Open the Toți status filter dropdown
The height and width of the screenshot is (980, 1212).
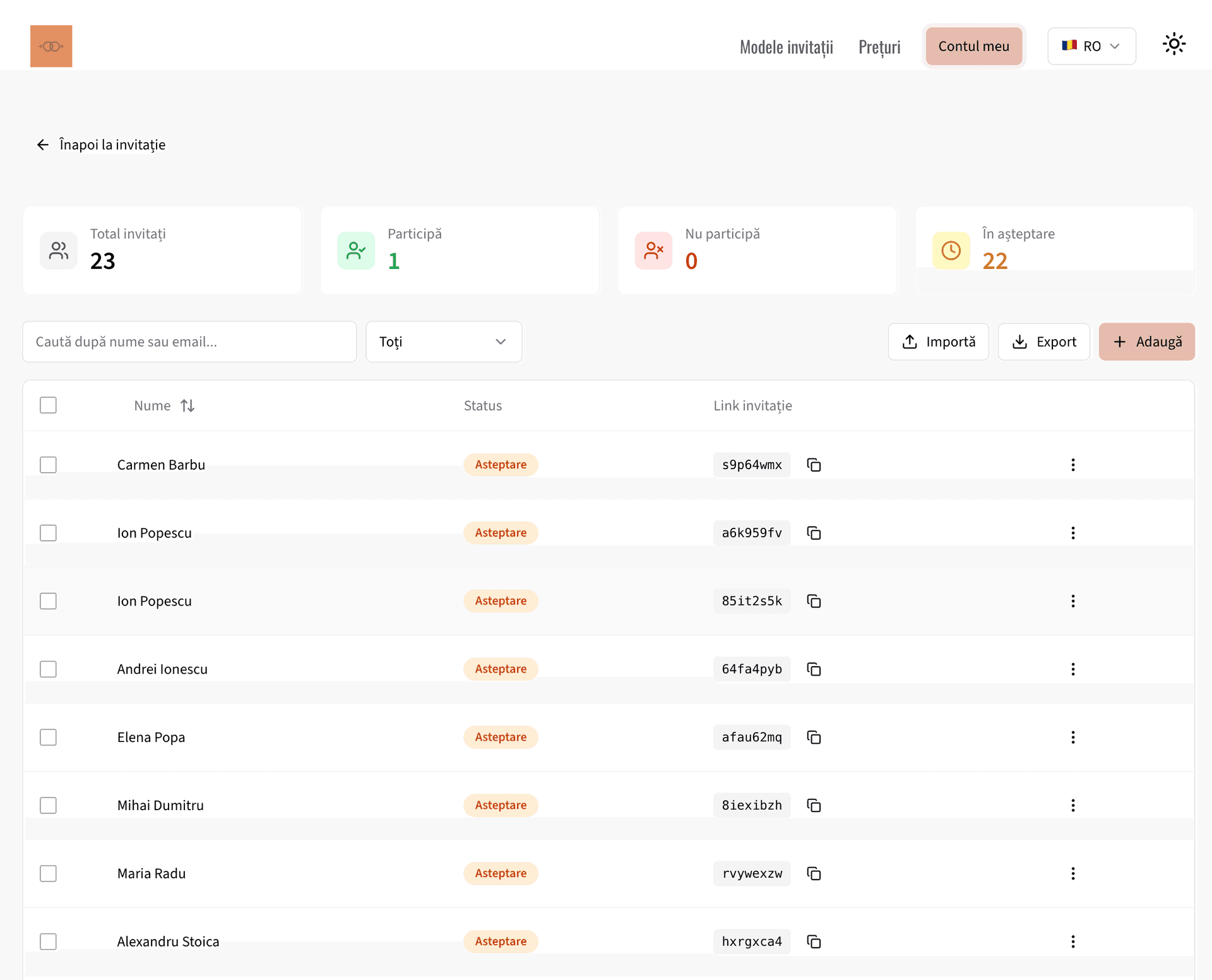444,342
